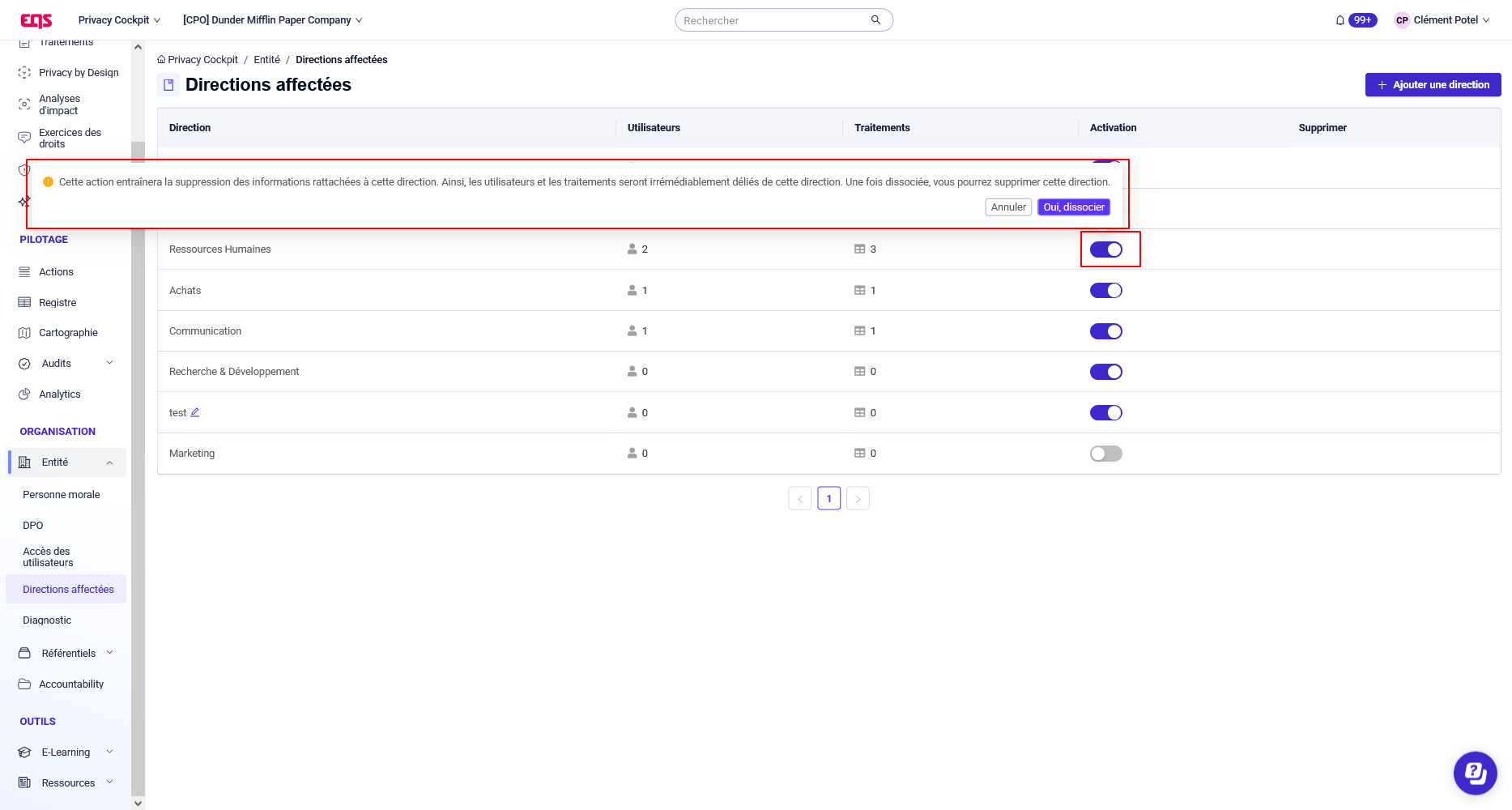This screenshot has width=1512, height=810.
Task: Click the 99+ notification badge
Action: [1363, 20]
